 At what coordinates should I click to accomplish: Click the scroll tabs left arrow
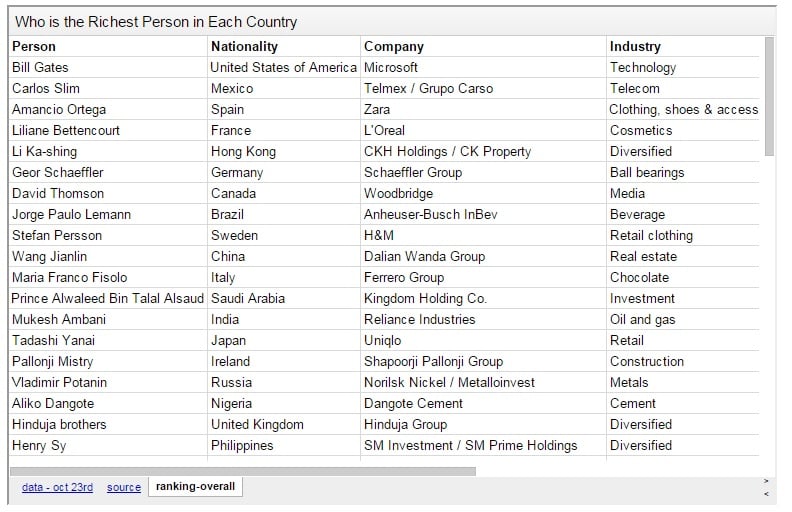(766, 494)
